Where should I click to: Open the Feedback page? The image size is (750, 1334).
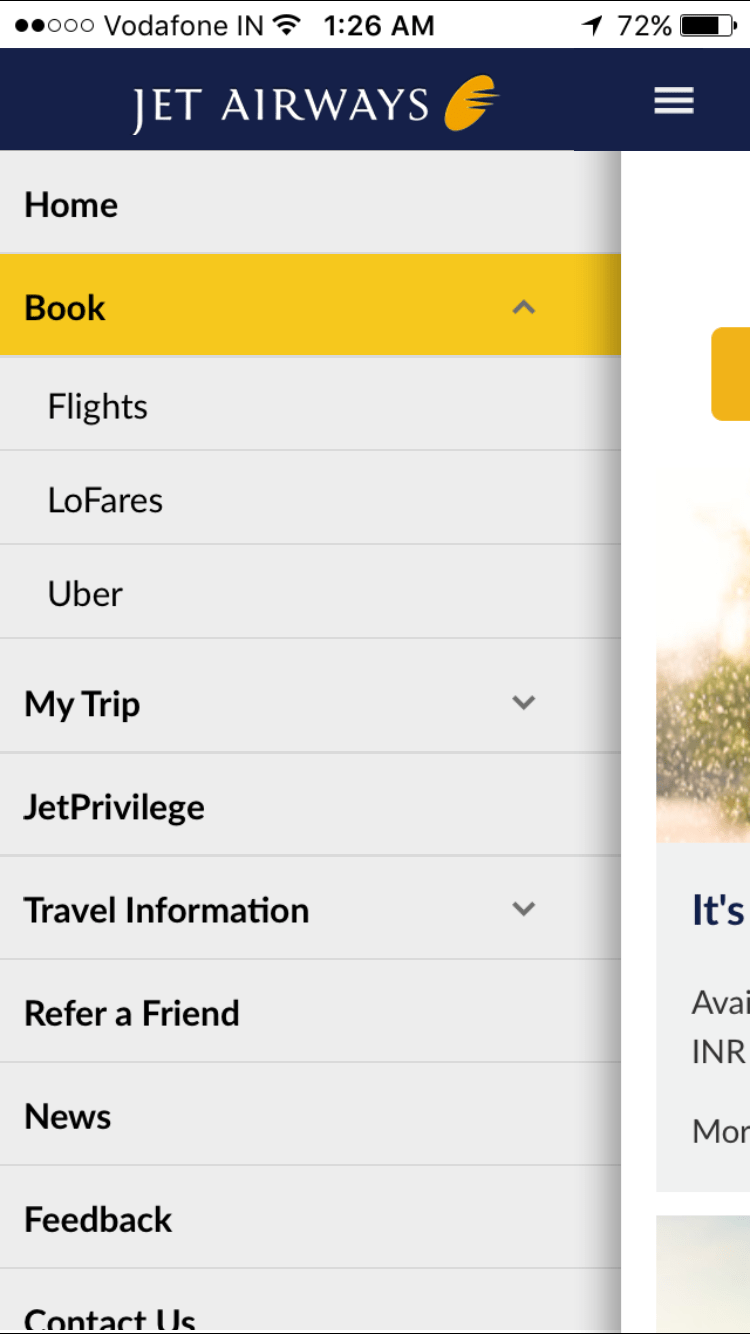coord(97,1219)
